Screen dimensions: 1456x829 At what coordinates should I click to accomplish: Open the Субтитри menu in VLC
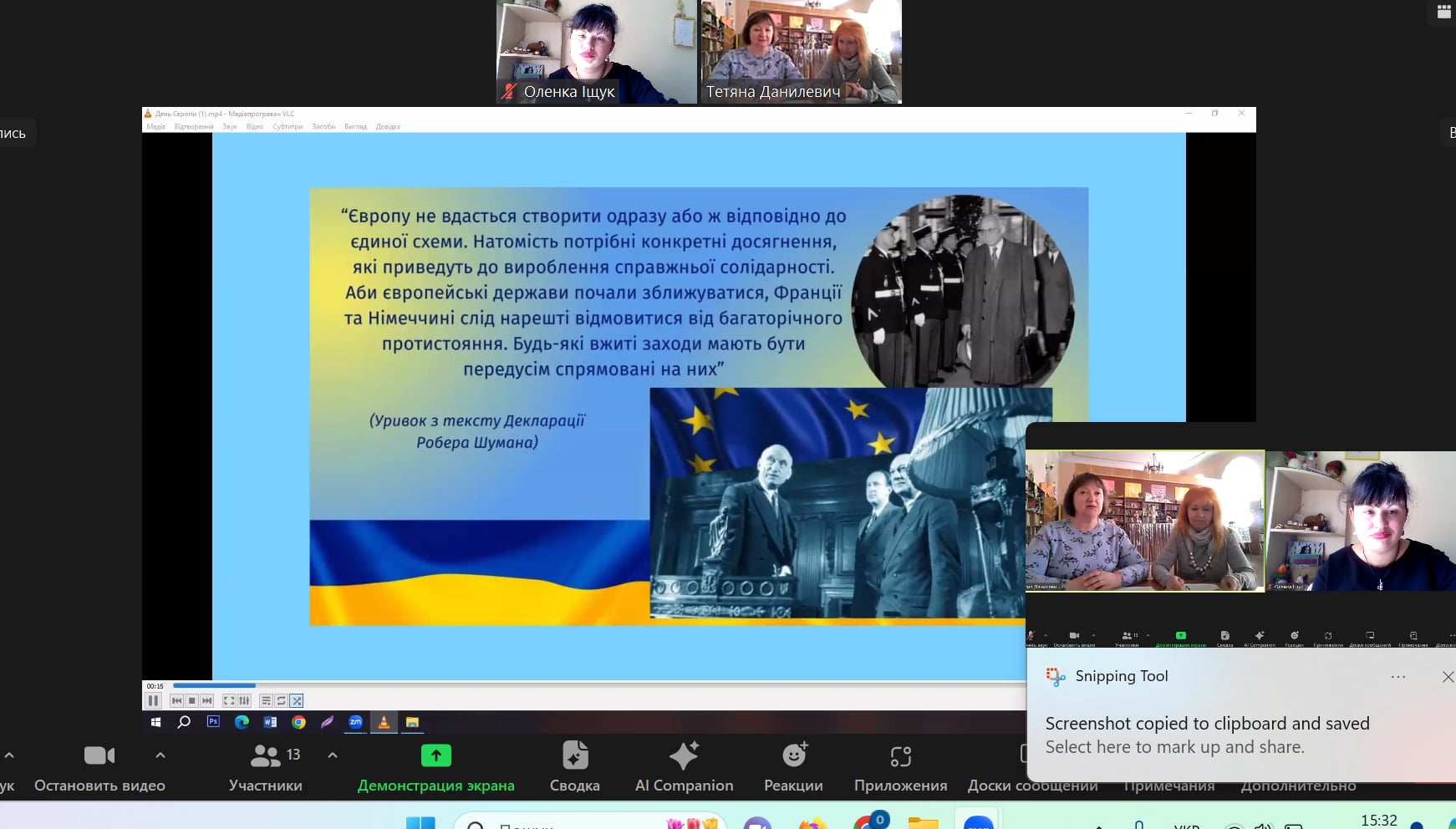[x=288, y=127]
